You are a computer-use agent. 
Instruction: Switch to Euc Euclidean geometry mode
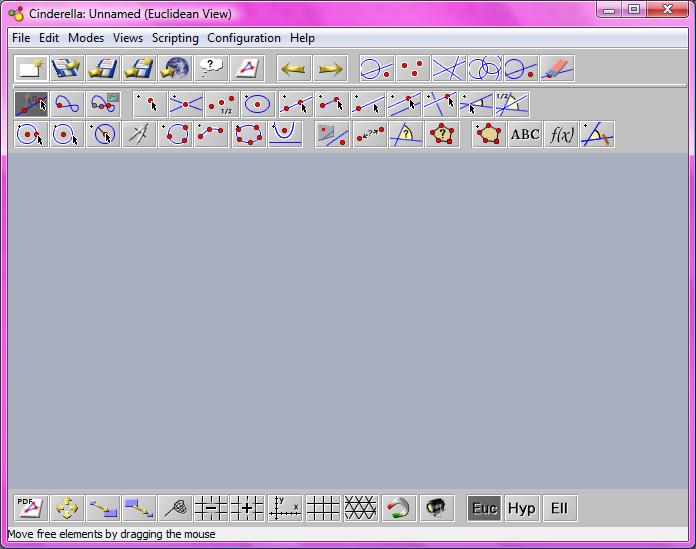point(484,508)
